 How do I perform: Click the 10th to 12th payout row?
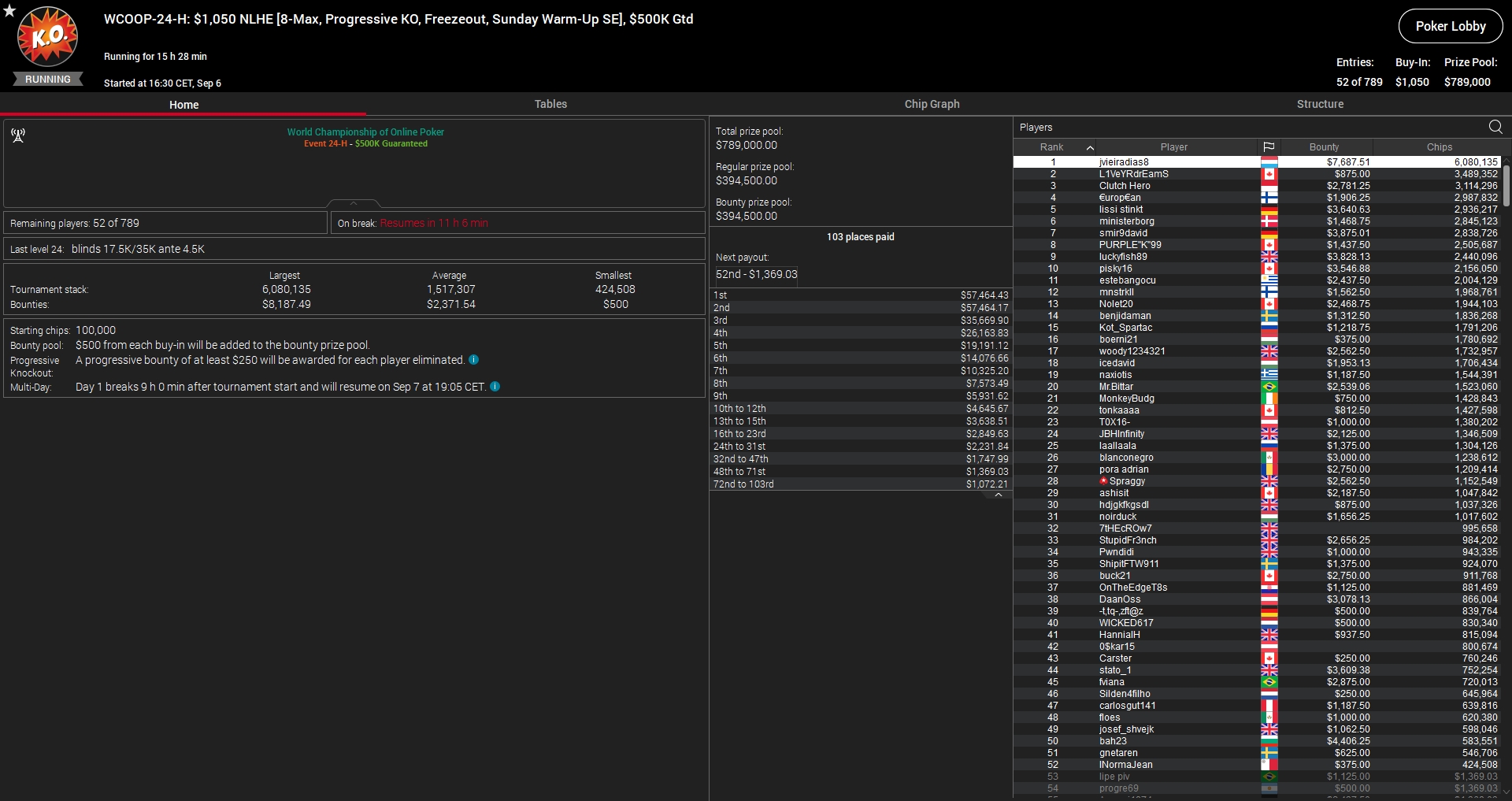point(861,409)
